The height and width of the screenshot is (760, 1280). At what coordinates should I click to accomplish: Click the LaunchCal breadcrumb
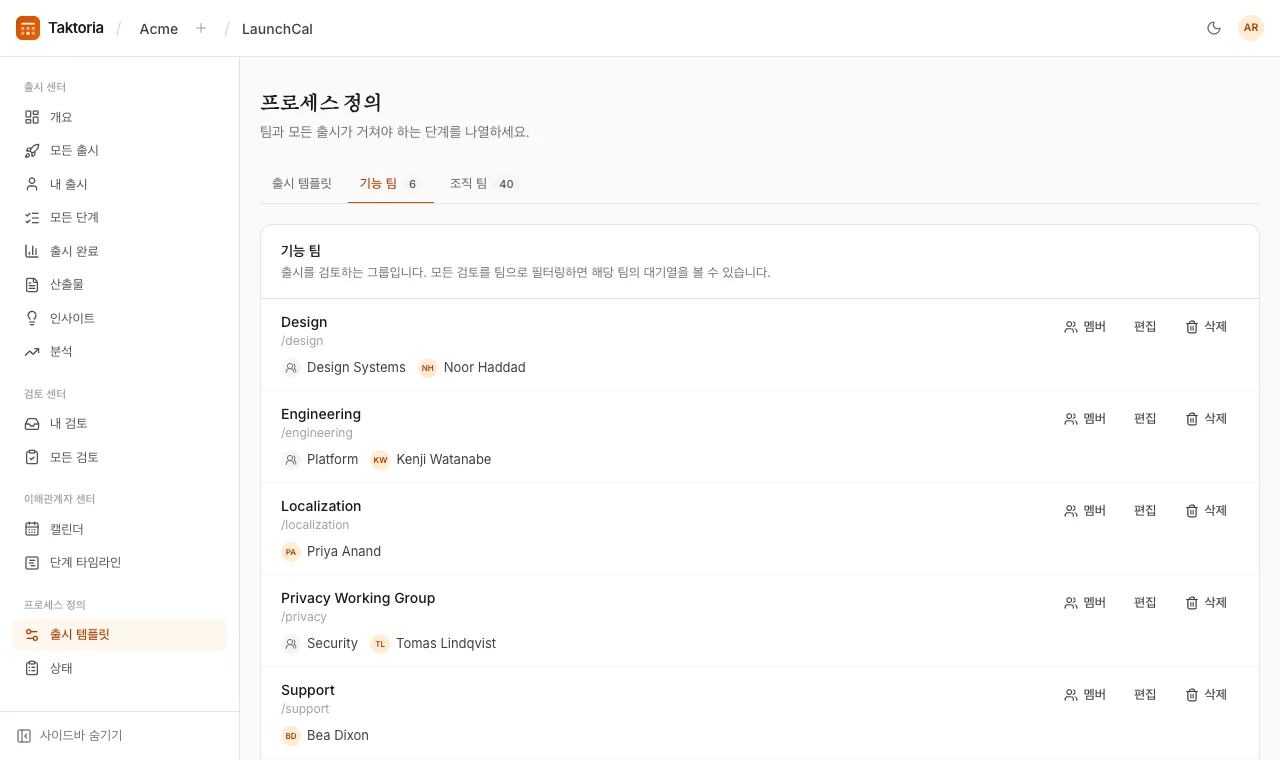pyautogui.click(x=277, y=28)
